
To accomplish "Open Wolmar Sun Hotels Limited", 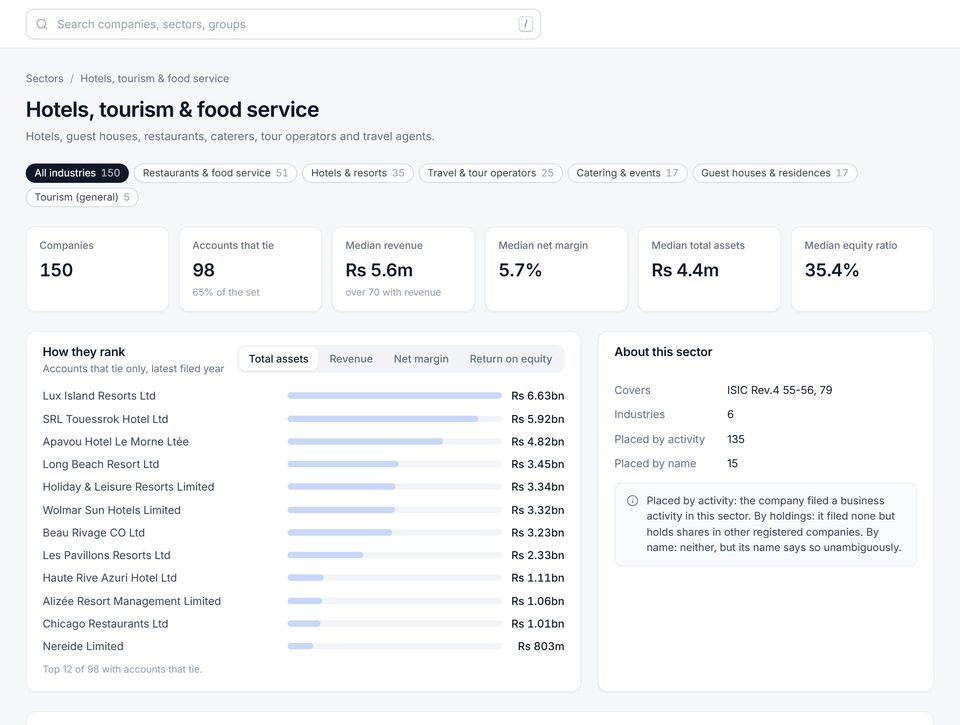I will coord(111,510).
